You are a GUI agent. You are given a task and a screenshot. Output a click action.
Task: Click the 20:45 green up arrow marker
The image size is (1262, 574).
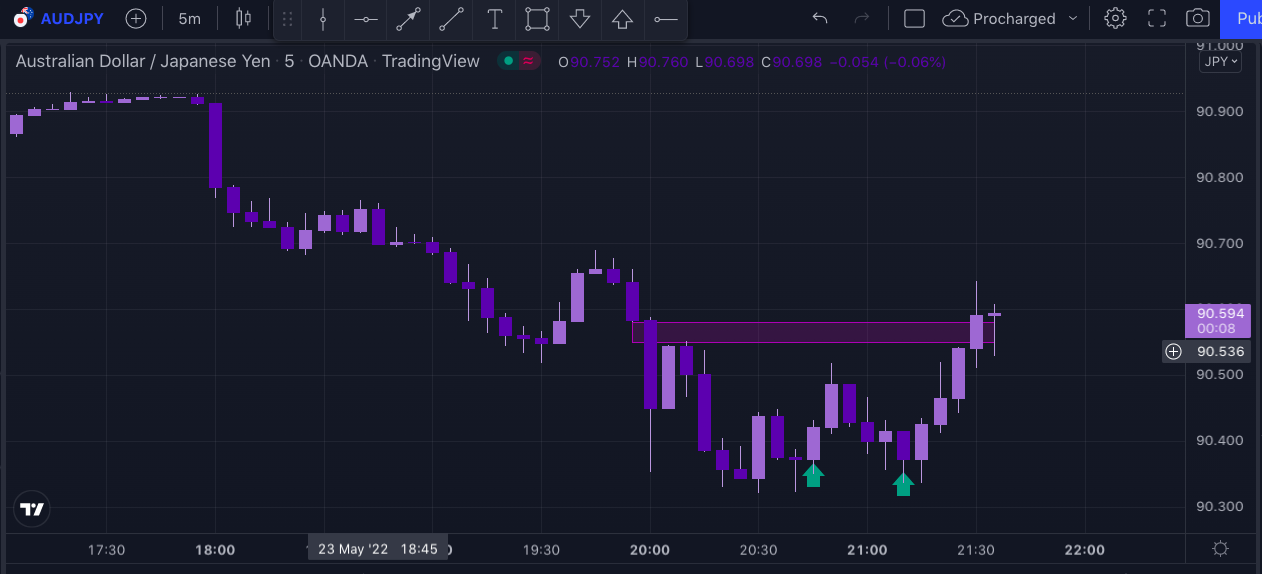point(813,475)
